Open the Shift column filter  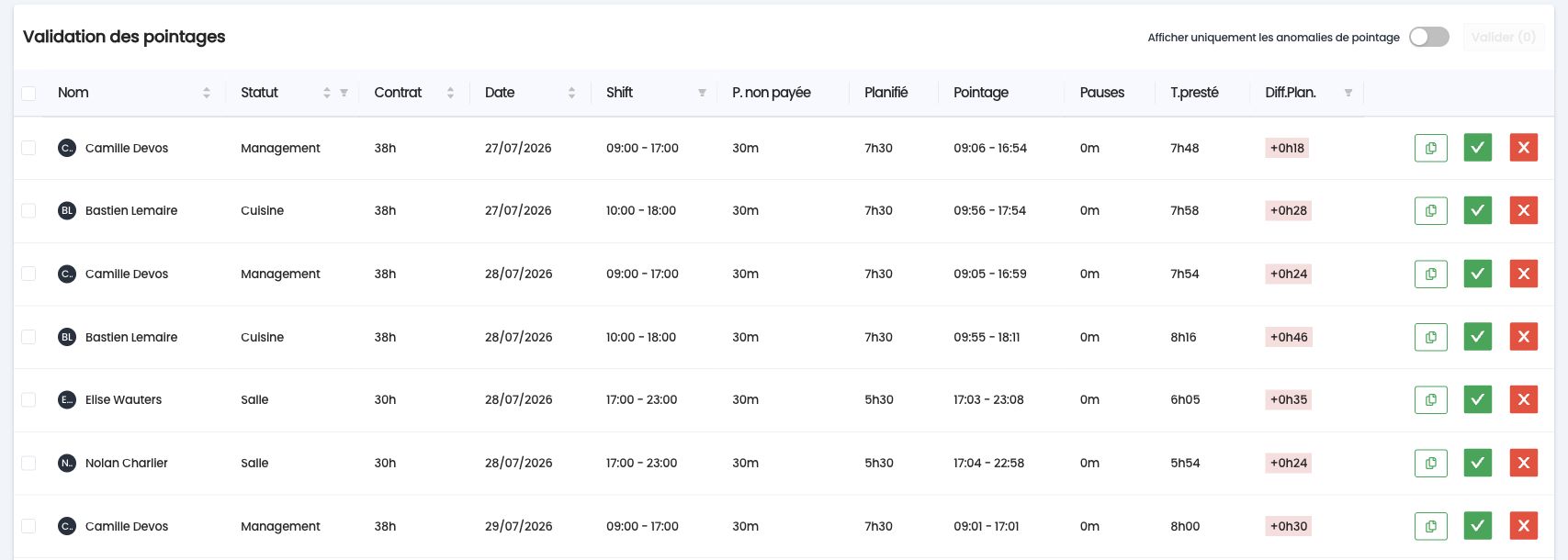(x=702, y=93)
